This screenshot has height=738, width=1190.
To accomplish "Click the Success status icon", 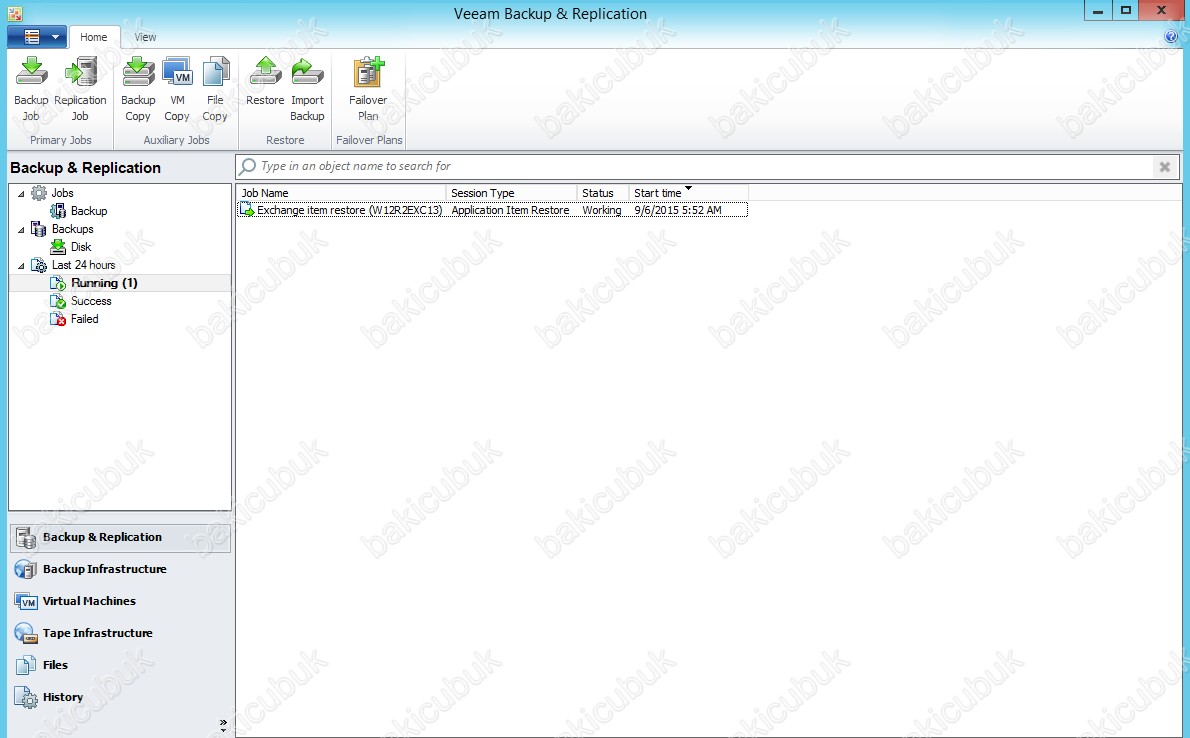I will pos(58,301).
